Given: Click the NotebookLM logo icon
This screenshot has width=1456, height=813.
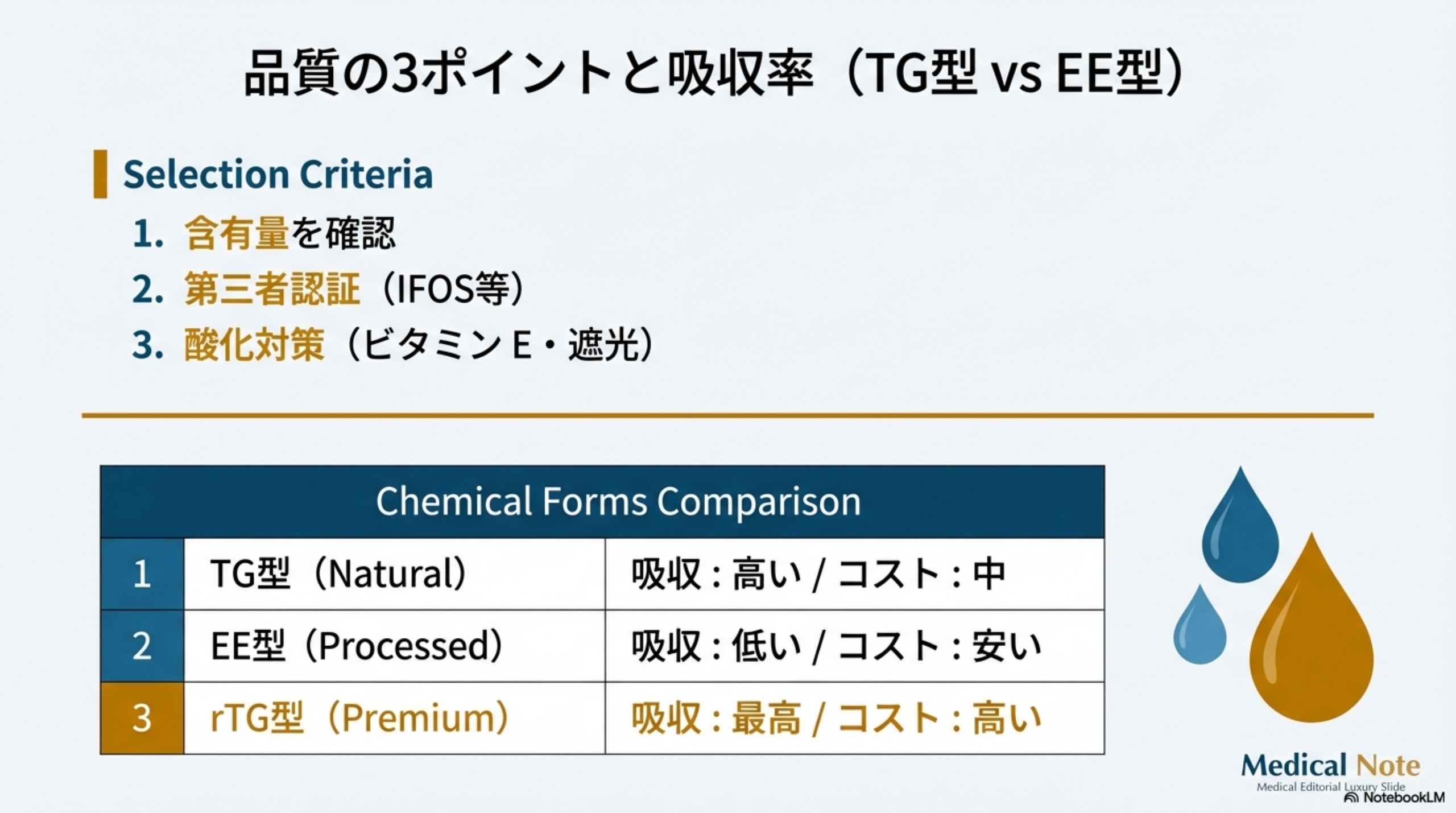Looking at the screenshot, I should click(x=1350, y=798).
